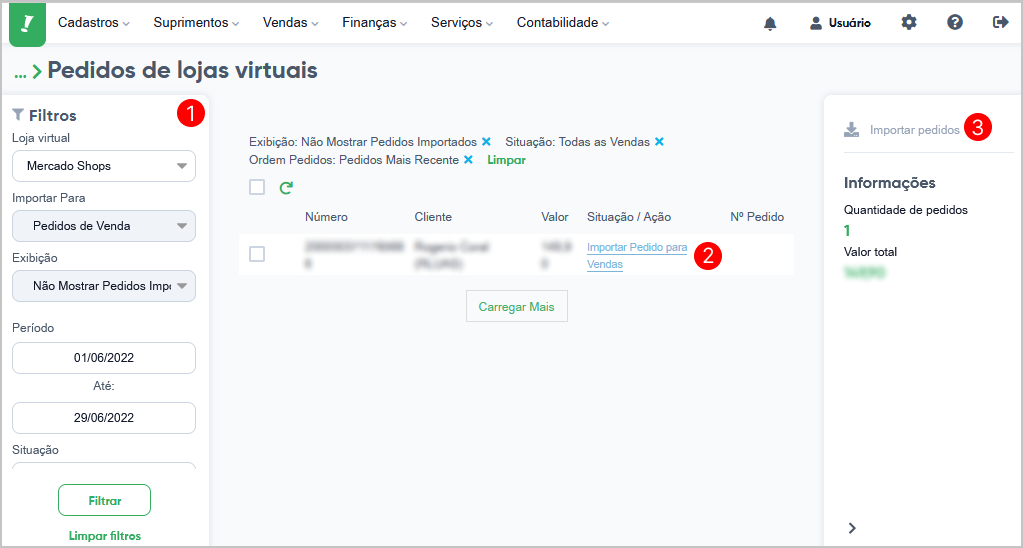Viewport: 1023px width, 548px height.
Task: Open the Vendas menu
Action: pyautogui.click(x=290, y=23)
